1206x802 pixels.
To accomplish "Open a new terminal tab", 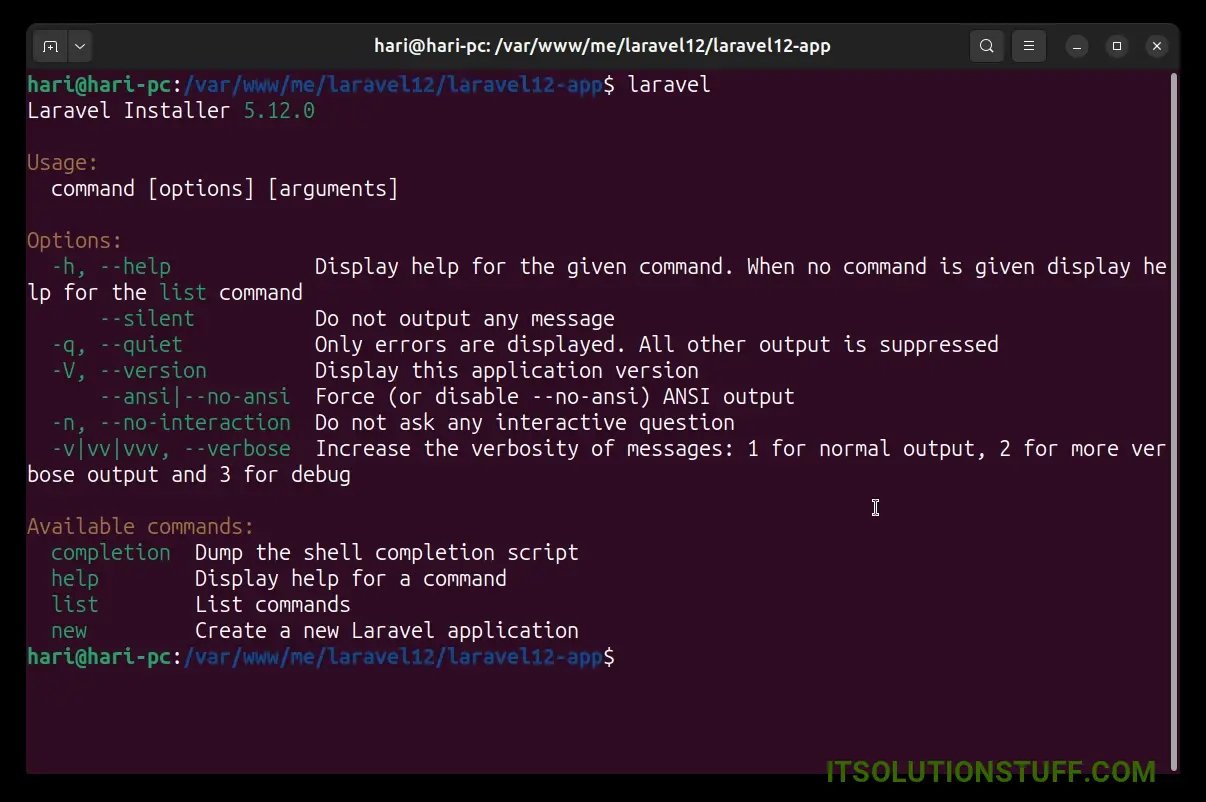I will [x=50, y=46].
